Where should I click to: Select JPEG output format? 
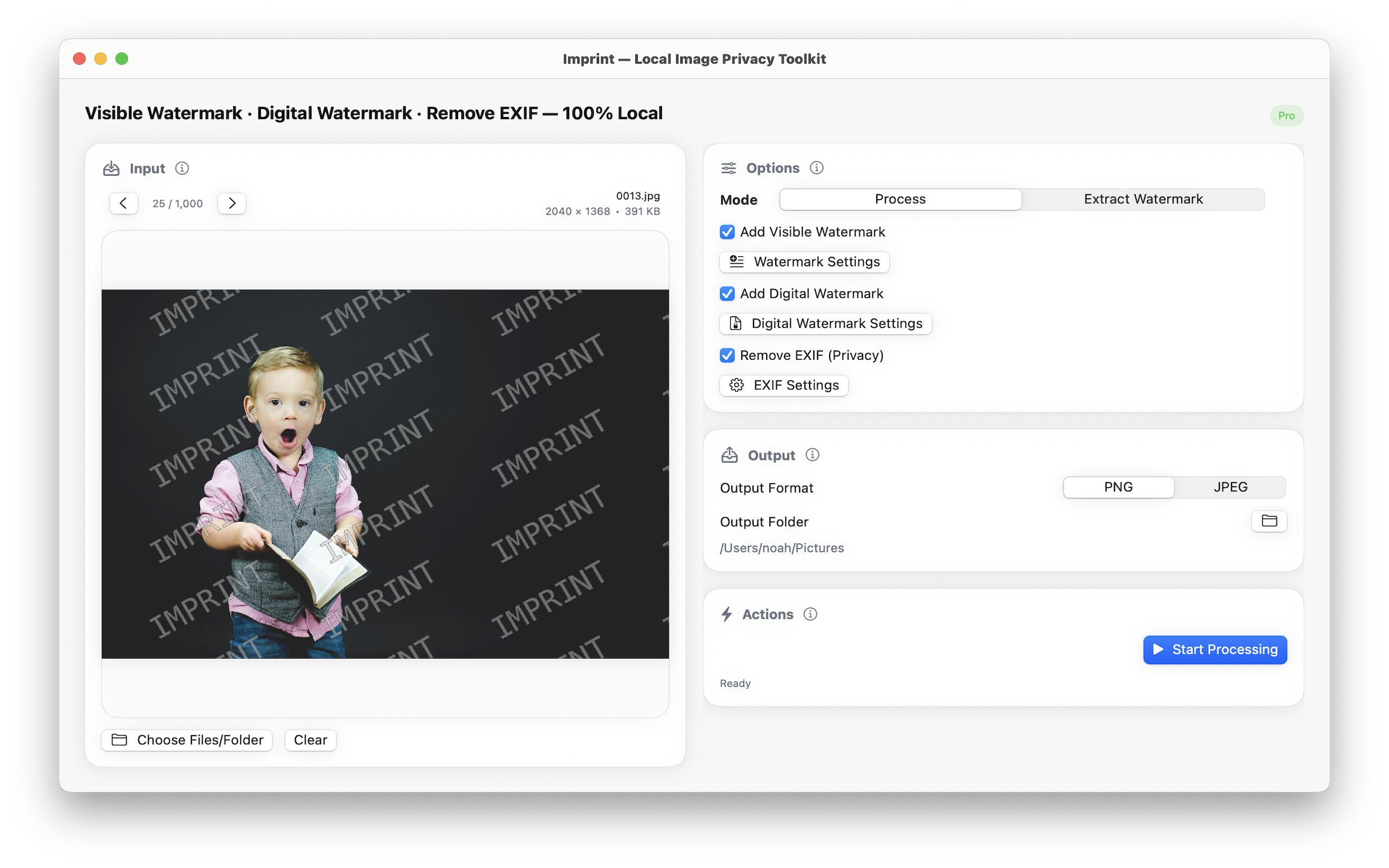tap(1230, 487)
